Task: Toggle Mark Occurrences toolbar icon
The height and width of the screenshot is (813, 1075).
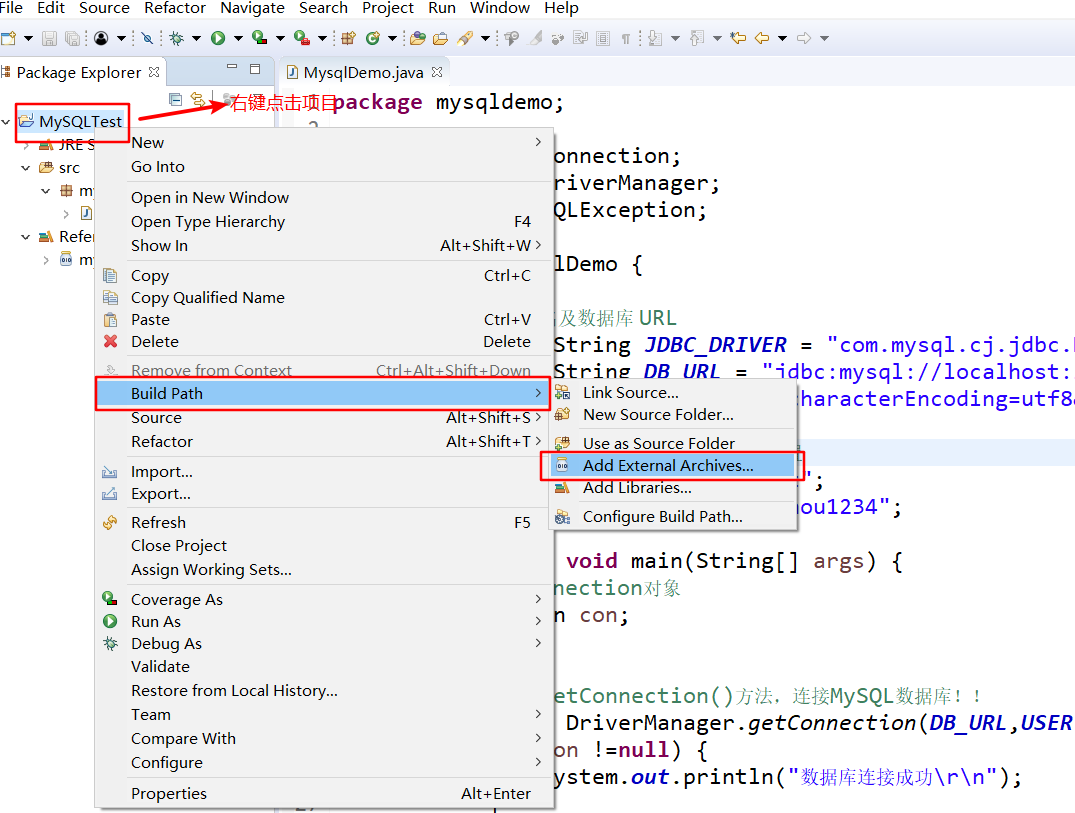Action: (x=535, y=38)
